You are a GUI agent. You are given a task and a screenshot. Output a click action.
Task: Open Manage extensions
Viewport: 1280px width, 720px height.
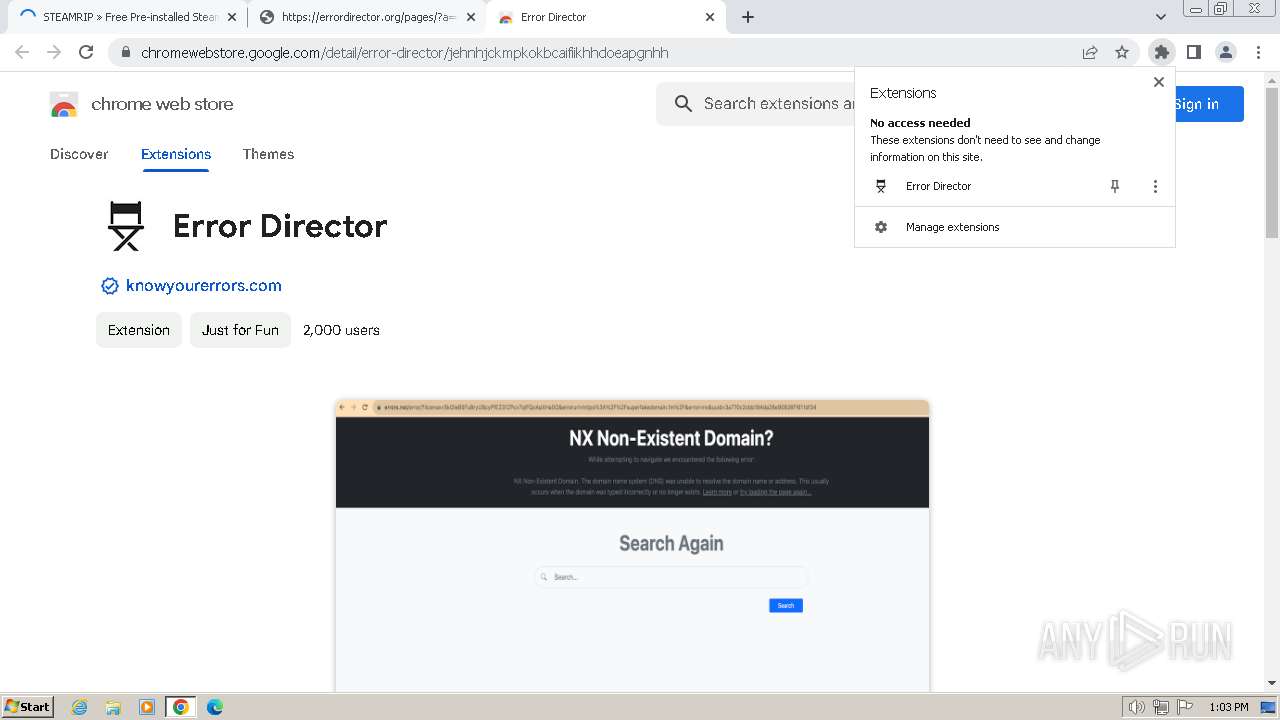pyautogui.click(x=1015, y=227)
